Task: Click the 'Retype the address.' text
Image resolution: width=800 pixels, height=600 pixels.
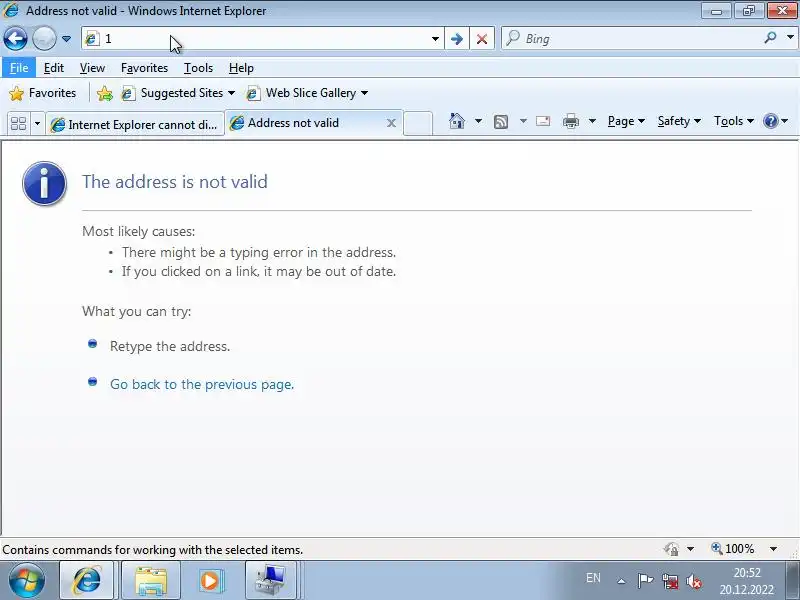Action: (170, 346)
